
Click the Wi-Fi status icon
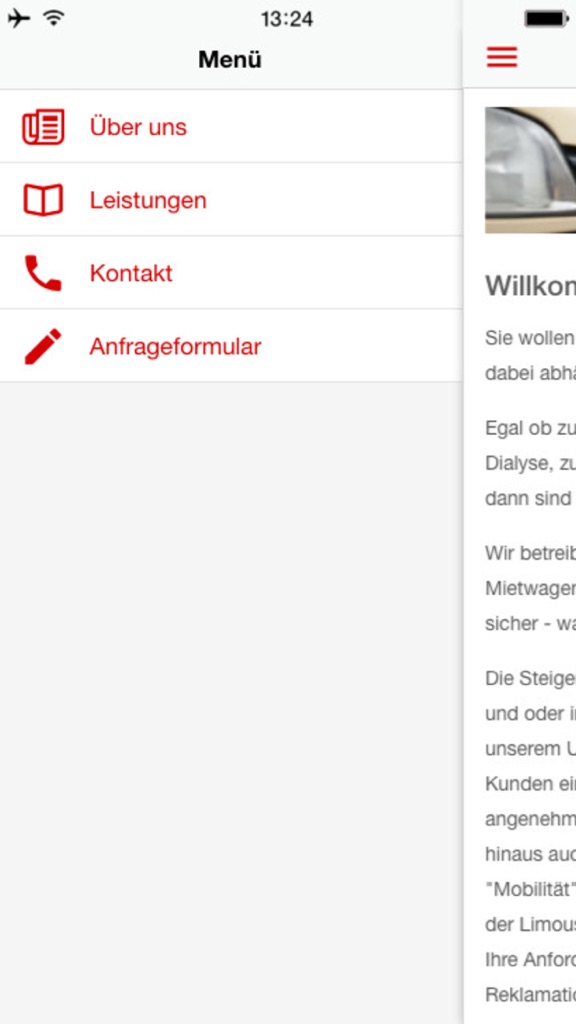click(54, 18)
